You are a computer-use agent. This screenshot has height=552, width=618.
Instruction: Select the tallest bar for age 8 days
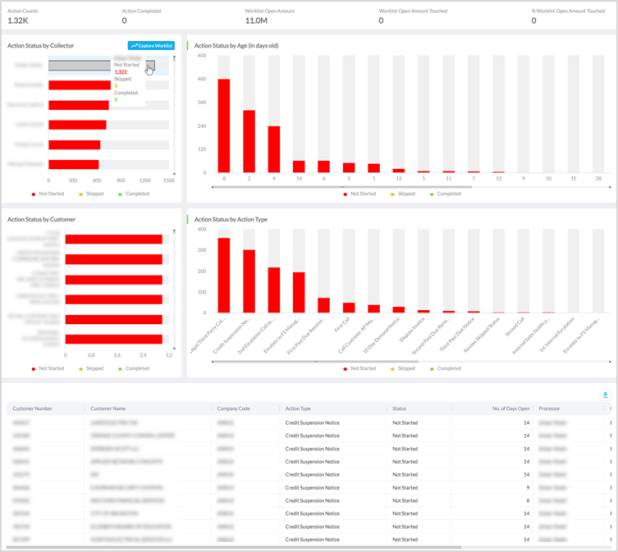coord(224,126)
